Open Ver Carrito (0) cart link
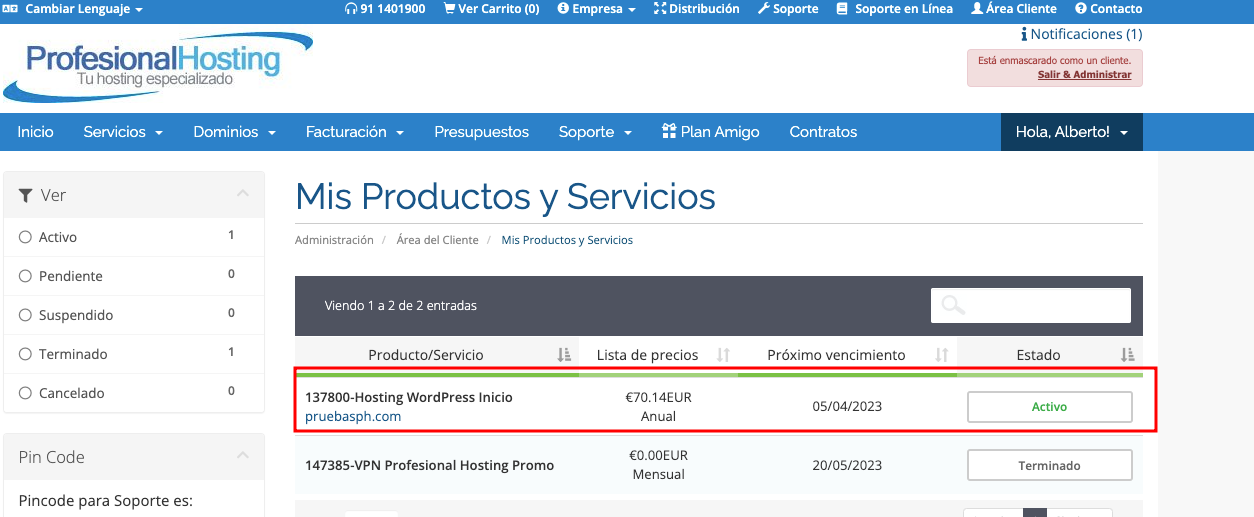 (490, 8)
